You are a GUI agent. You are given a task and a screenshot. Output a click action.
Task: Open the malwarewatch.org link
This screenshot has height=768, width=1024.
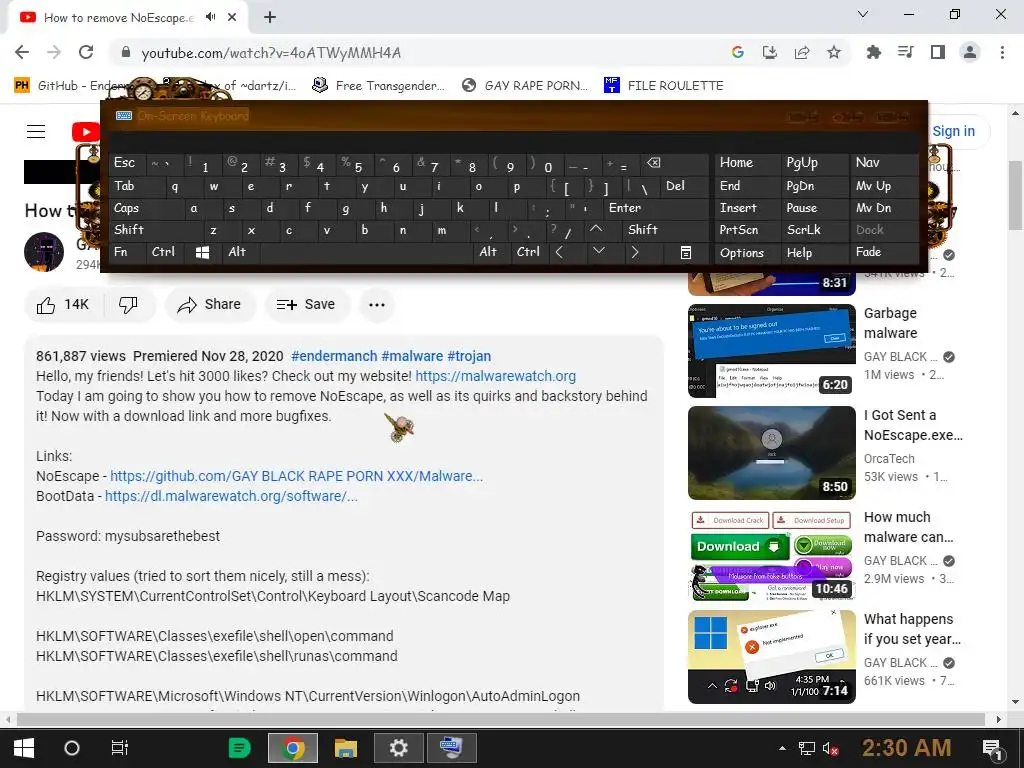pyautogui.click(x=496, y=376)
